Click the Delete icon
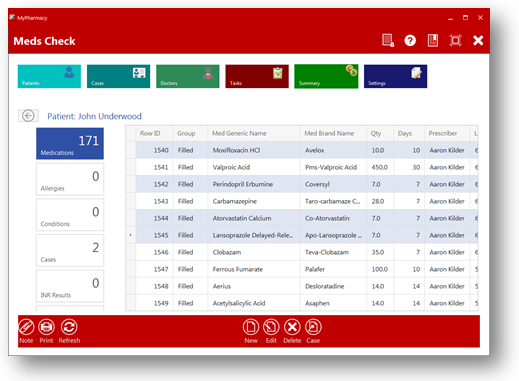The width and height of the screenshot is (519, 381). pyautogui.click(x=292, y=331)
